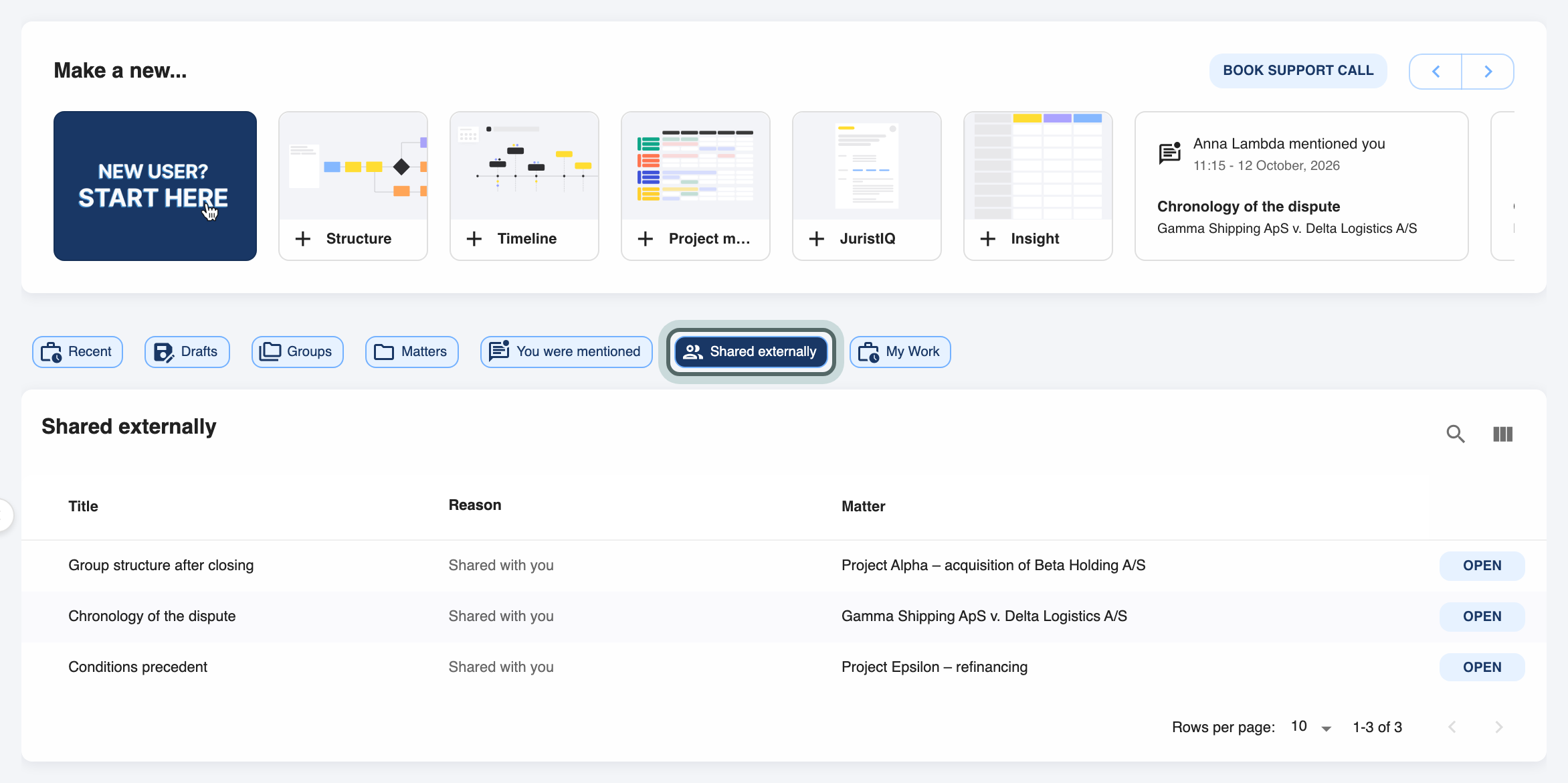Expand the rows per page dropdown
Viewport: 1568px width, 783px height.
coord(1312,727)
